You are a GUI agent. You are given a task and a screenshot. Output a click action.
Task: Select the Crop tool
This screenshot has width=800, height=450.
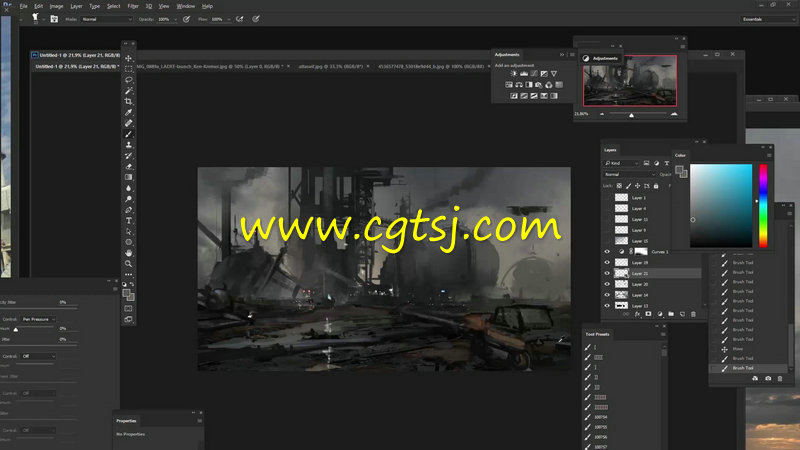129,102
